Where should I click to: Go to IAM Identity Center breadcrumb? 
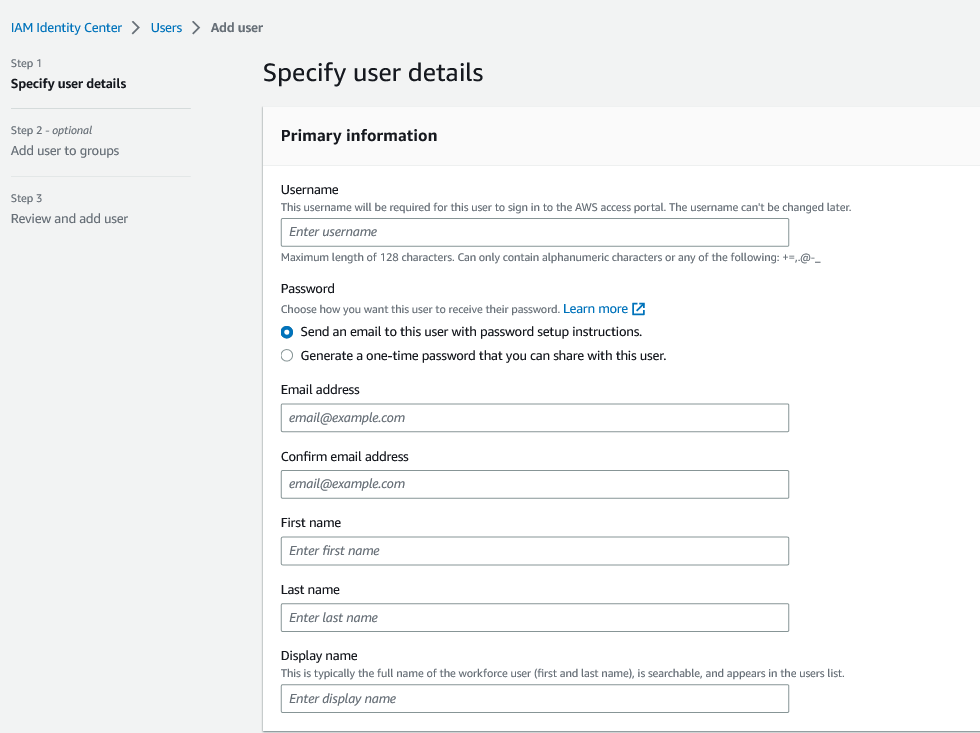66,28
